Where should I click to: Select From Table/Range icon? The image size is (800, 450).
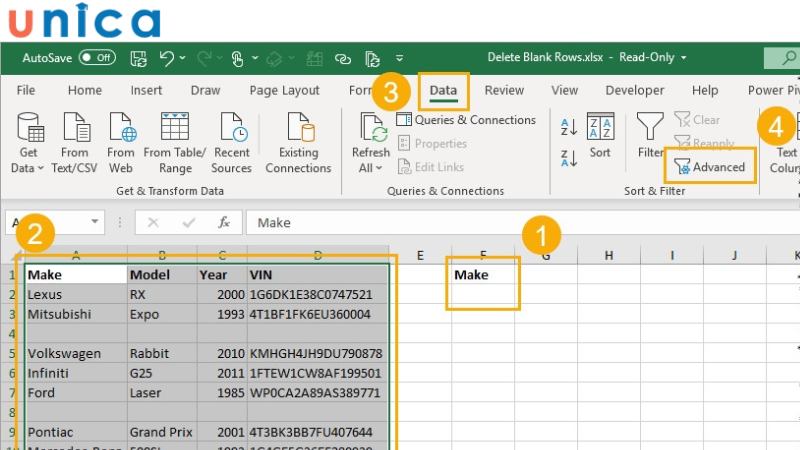click(x=175, y=140)
